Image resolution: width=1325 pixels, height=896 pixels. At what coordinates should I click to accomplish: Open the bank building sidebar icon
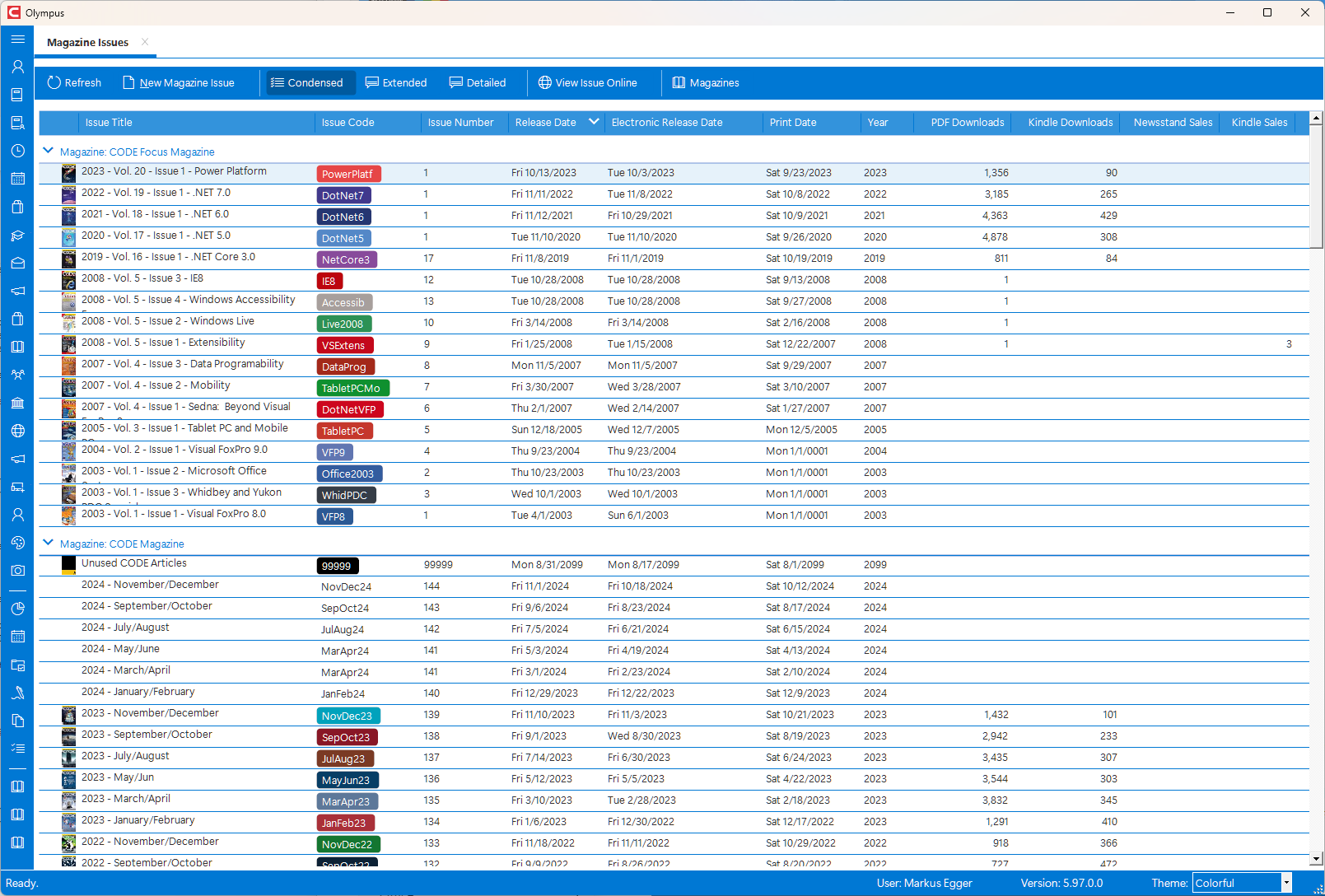pos(17,403)
